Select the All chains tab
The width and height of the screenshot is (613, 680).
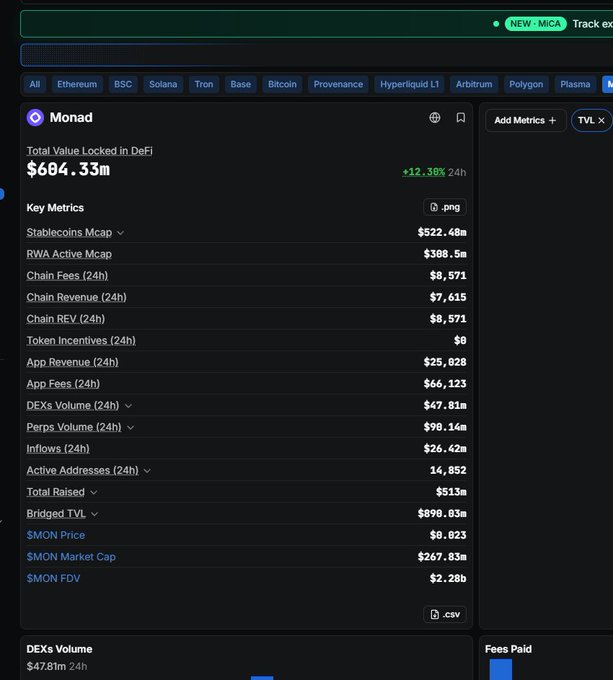pos(35,84)
